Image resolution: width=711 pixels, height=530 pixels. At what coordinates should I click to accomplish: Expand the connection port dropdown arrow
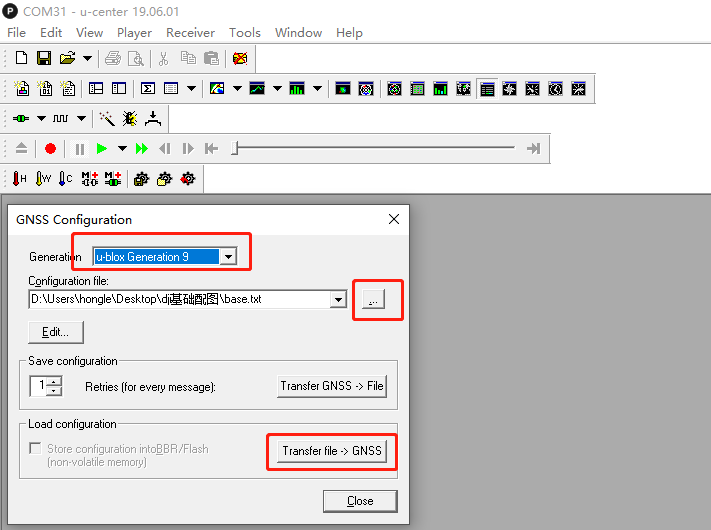[x=41, y=118]
